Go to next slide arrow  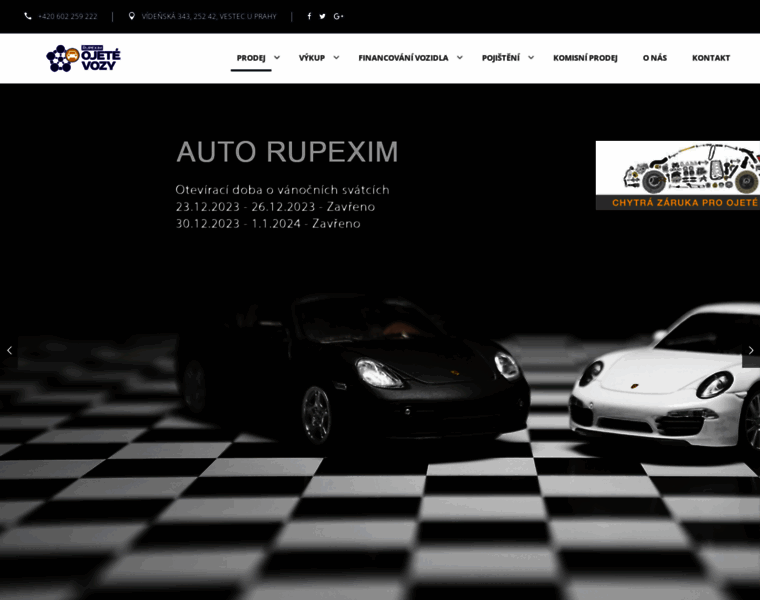tap(751, 350)
